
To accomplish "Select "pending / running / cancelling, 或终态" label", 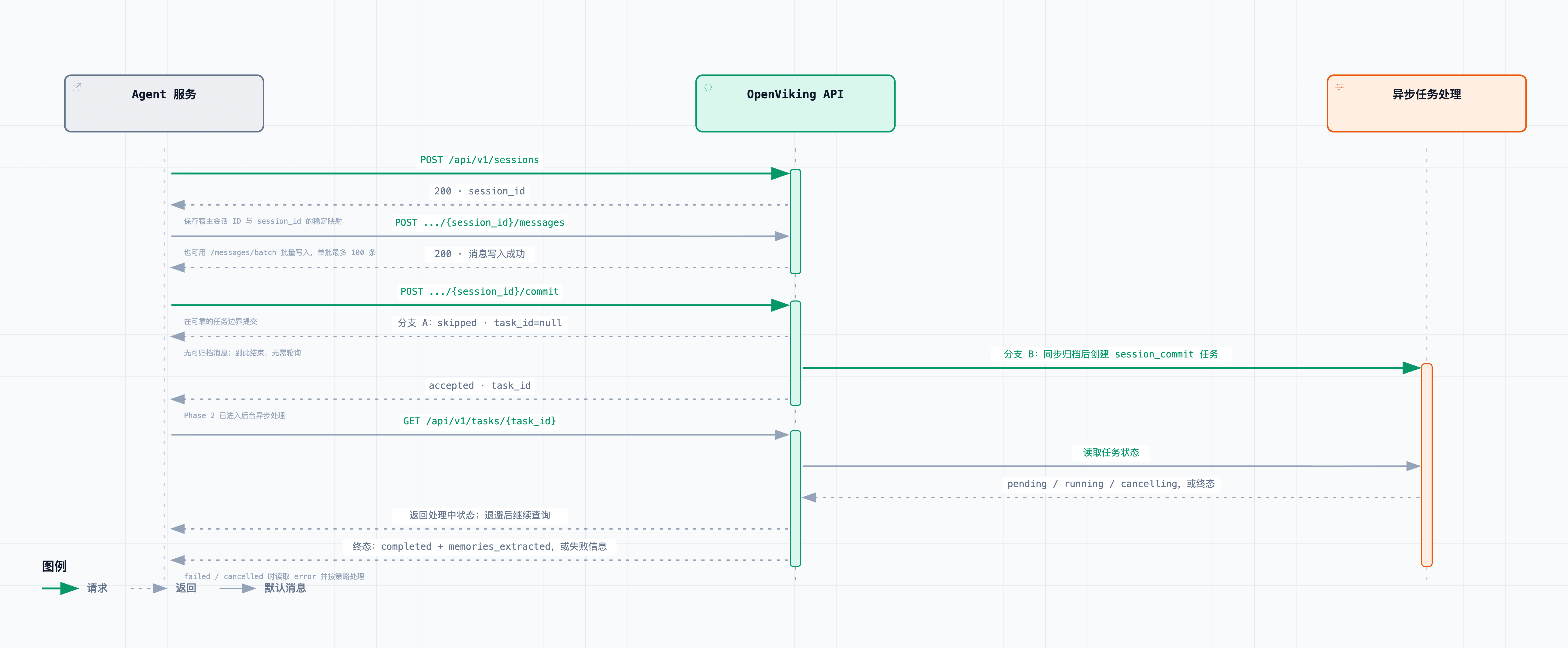I will tap(1111, 484).
